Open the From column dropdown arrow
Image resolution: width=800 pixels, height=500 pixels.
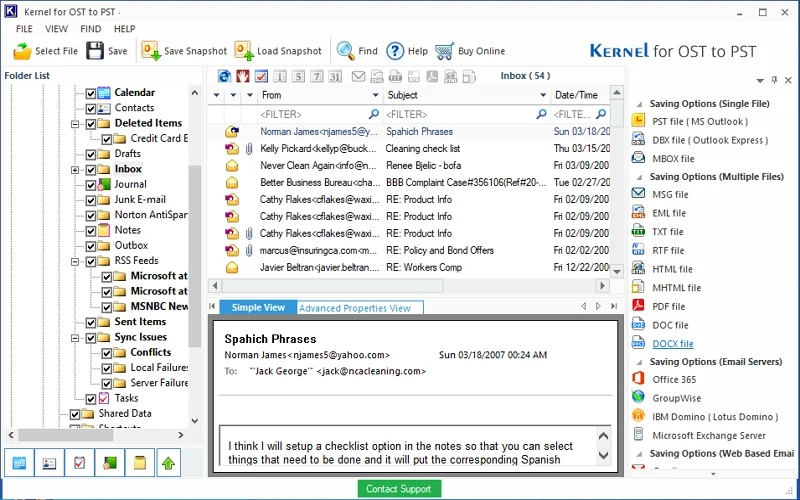pos(376,95)
